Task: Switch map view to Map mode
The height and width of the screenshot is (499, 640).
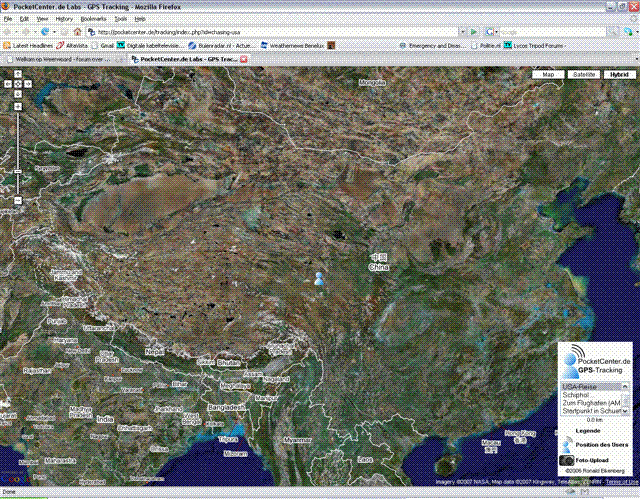Action: coord(548,75)
